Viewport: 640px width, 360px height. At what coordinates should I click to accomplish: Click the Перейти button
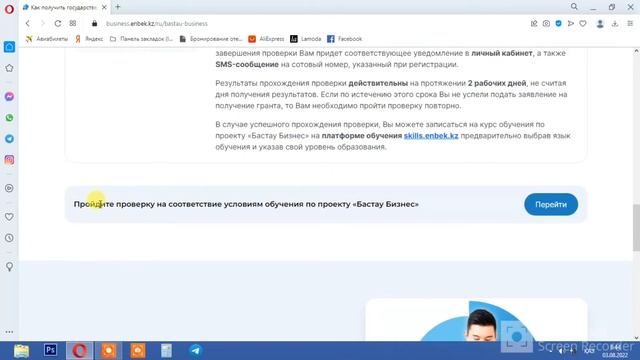pos(551,204)
